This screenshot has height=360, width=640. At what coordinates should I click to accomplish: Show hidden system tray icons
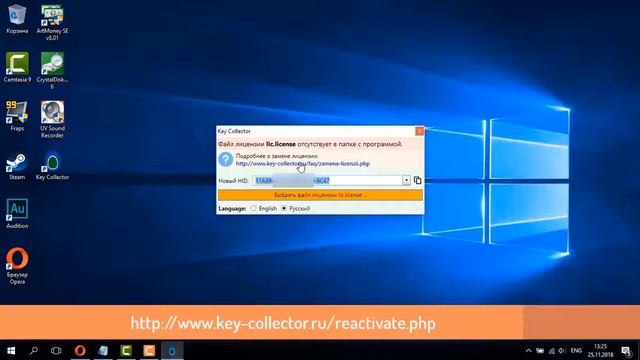[x=529, y=351]
